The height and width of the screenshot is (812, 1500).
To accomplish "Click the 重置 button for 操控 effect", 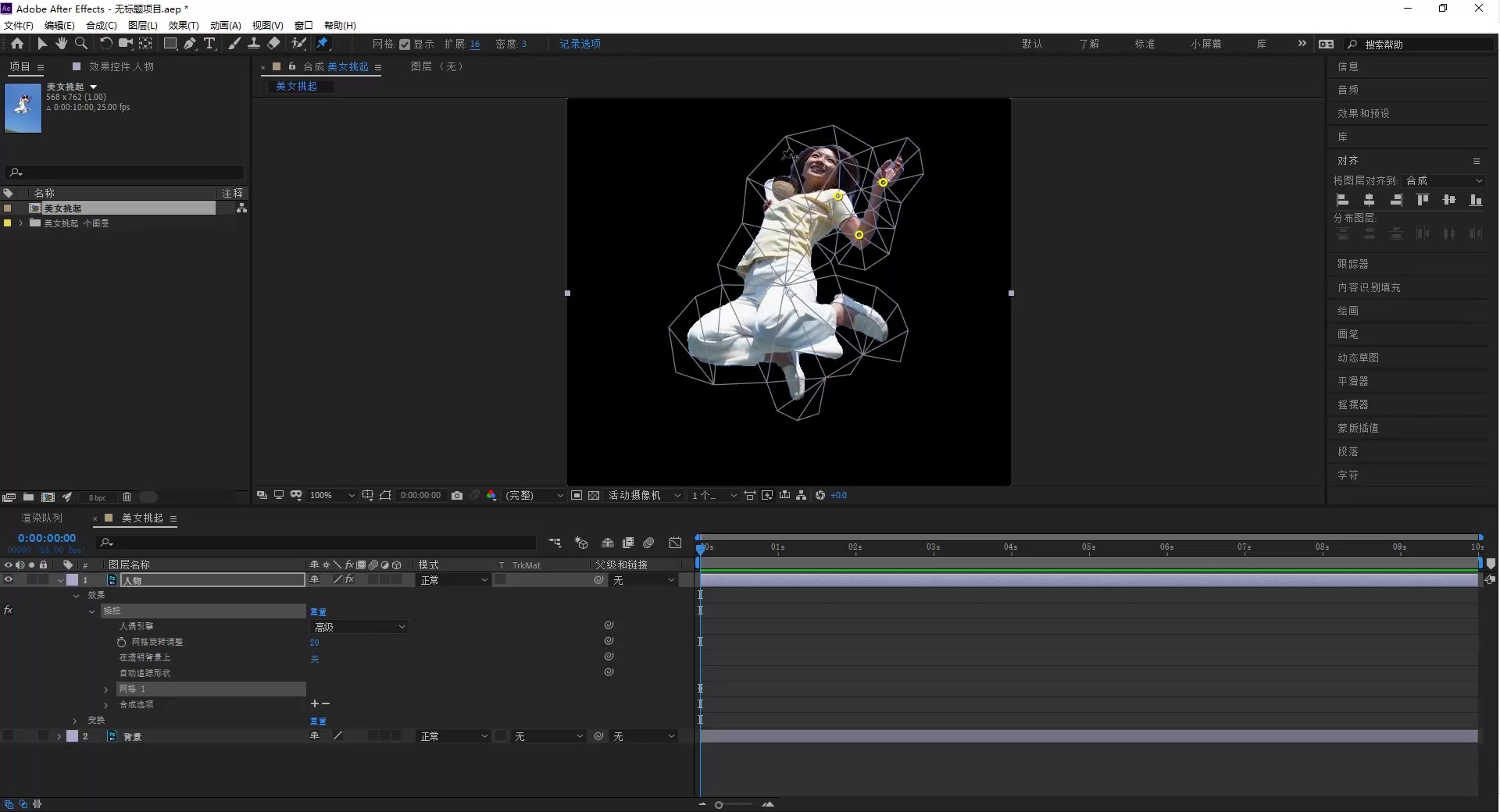I will pos(318,611).
